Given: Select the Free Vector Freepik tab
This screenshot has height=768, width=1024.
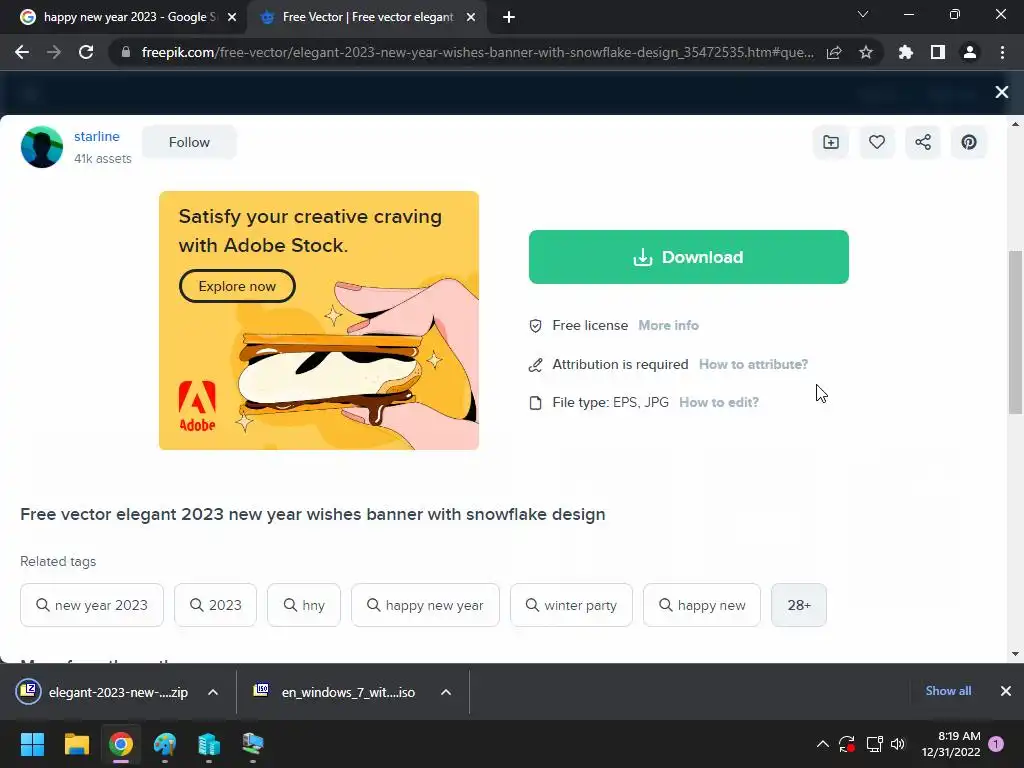Looking at the screenshot, I should click(367, 18).
